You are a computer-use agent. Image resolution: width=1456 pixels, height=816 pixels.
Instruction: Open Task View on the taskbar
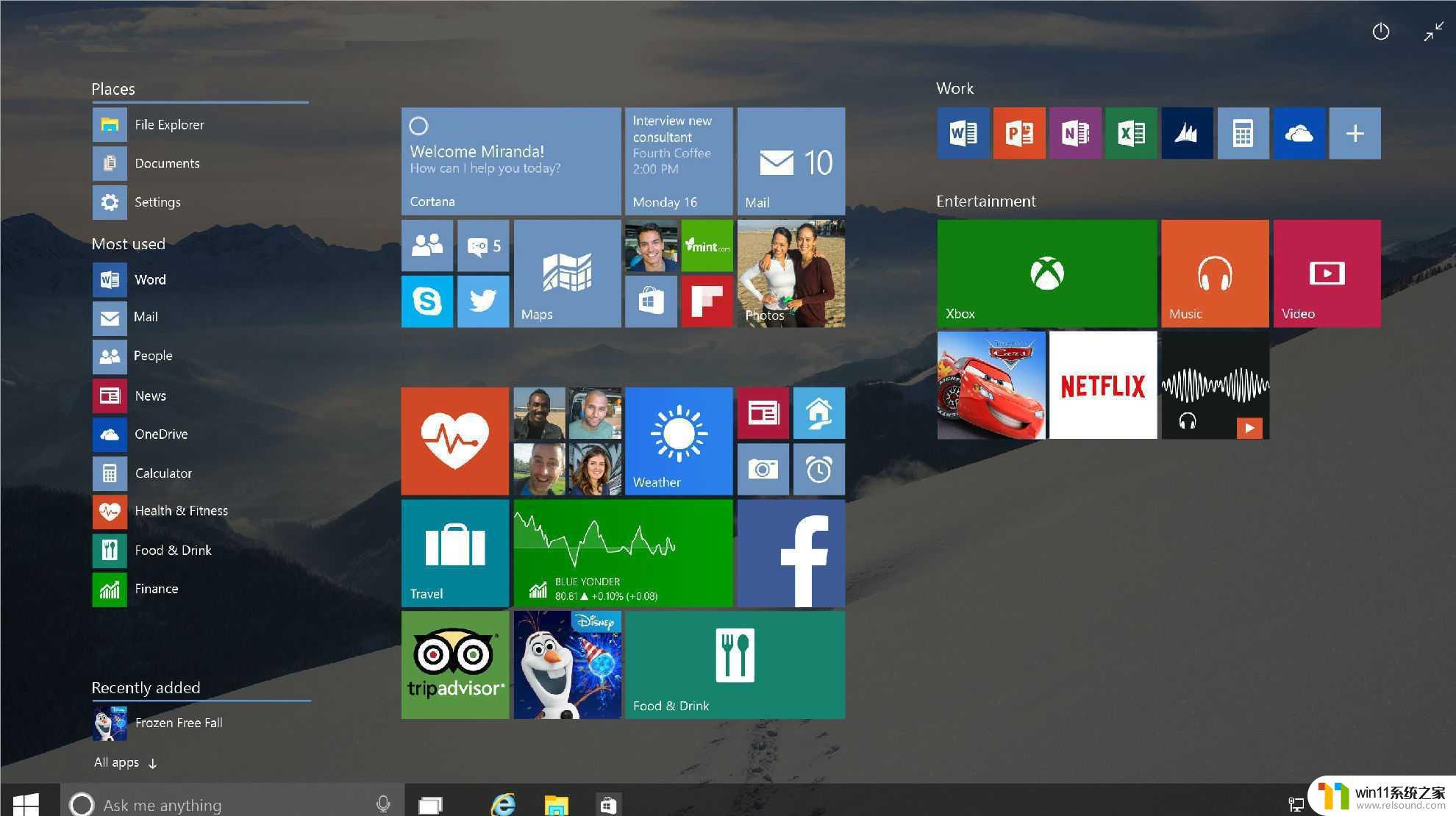click(x=430, y=805)
